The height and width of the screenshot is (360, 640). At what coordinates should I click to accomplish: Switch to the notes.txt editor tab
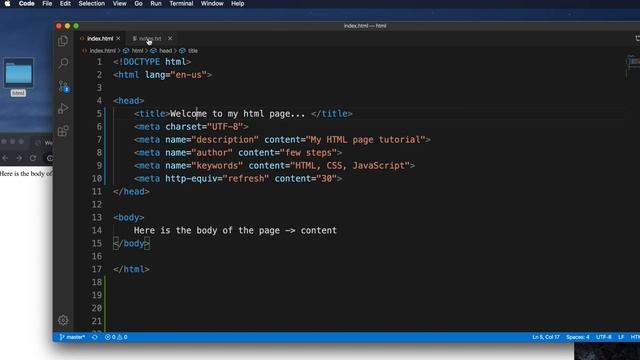150,38
